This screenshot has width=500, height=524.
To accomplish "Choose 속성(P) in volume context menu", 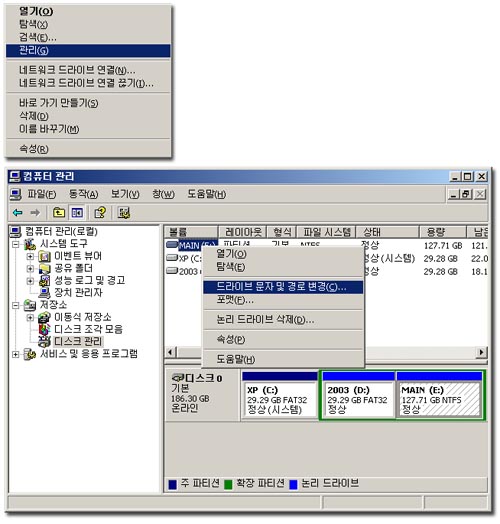I will pos(283,340).
